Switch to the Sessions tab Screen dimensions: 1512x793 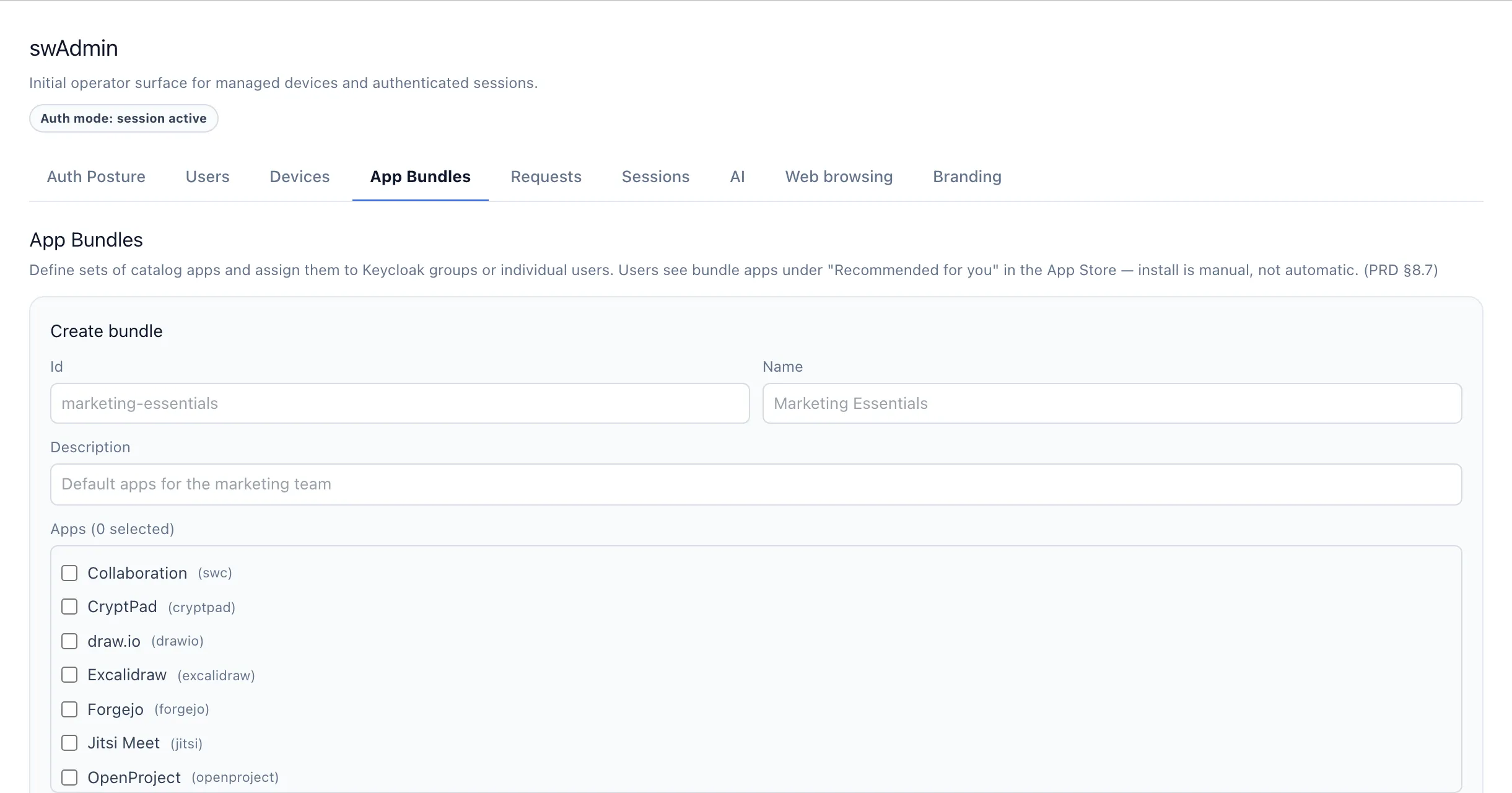pyautogui.click(x=655, y=177)
